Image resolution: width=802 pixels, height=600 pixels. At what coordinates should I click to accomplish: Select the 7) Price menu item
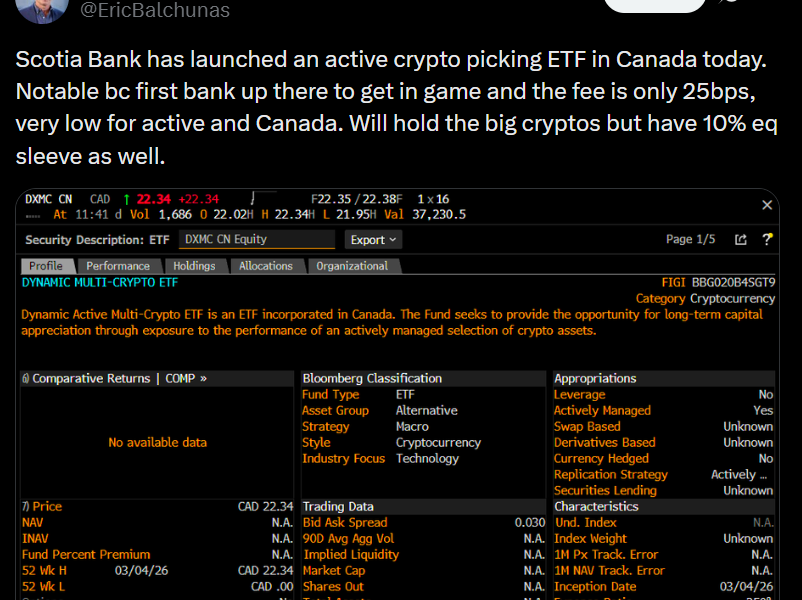pyautogui.click(x=42, y=506)
